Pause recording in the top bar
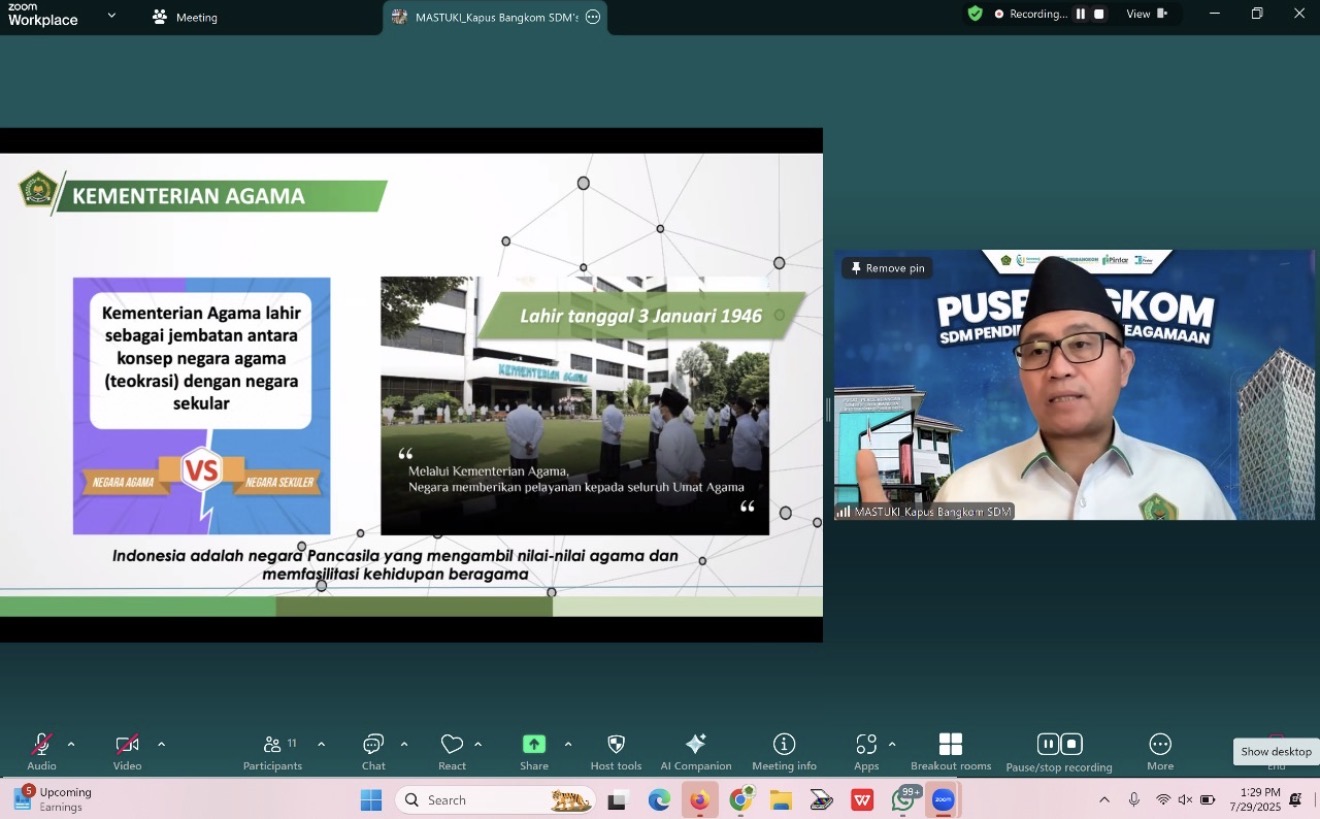Image resolution: width=1320 pixels, height=819 pixels. pos(1080,14)
